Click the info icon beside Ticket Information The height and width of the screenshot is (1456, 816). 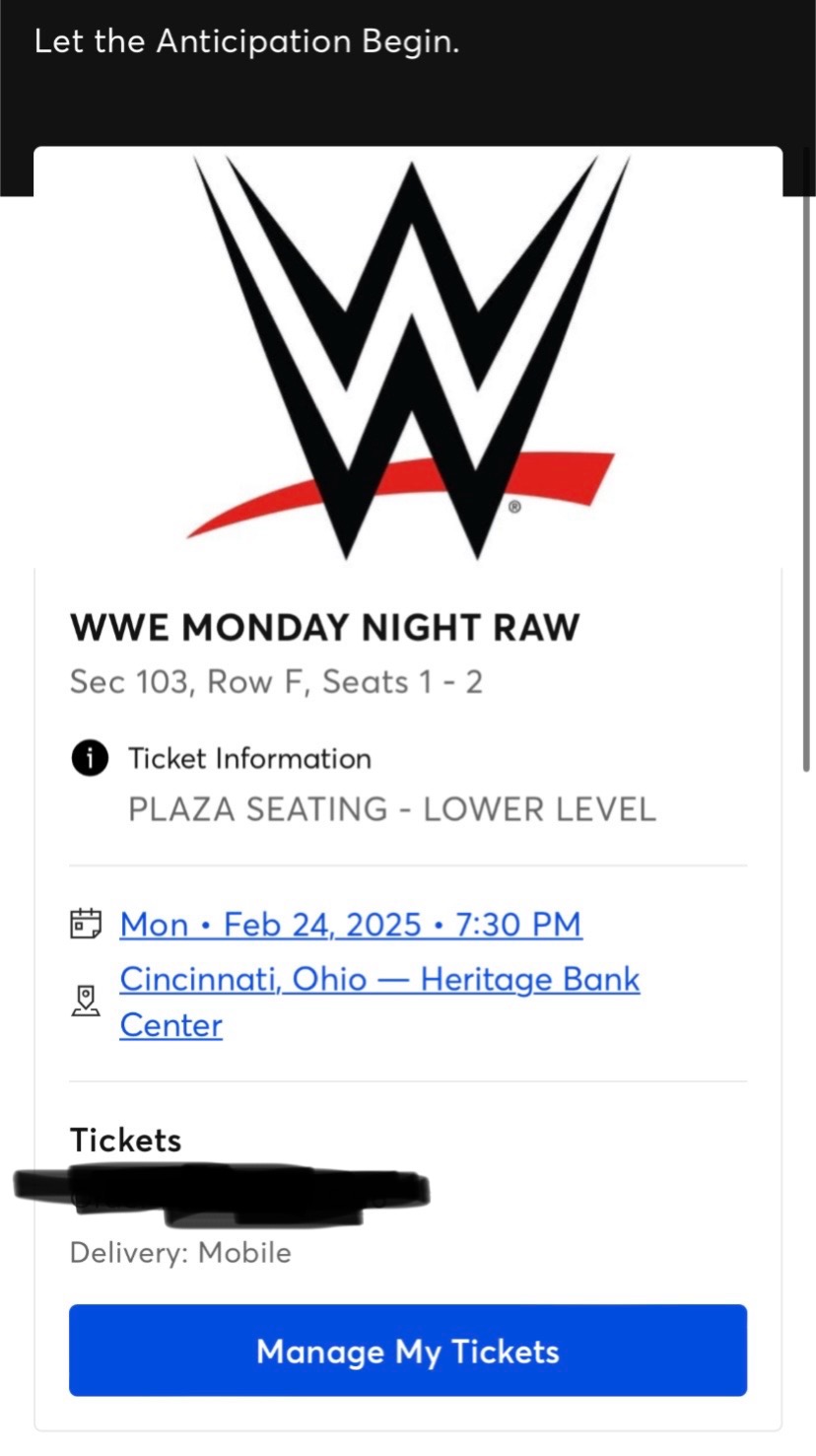[x=89, y=758]
